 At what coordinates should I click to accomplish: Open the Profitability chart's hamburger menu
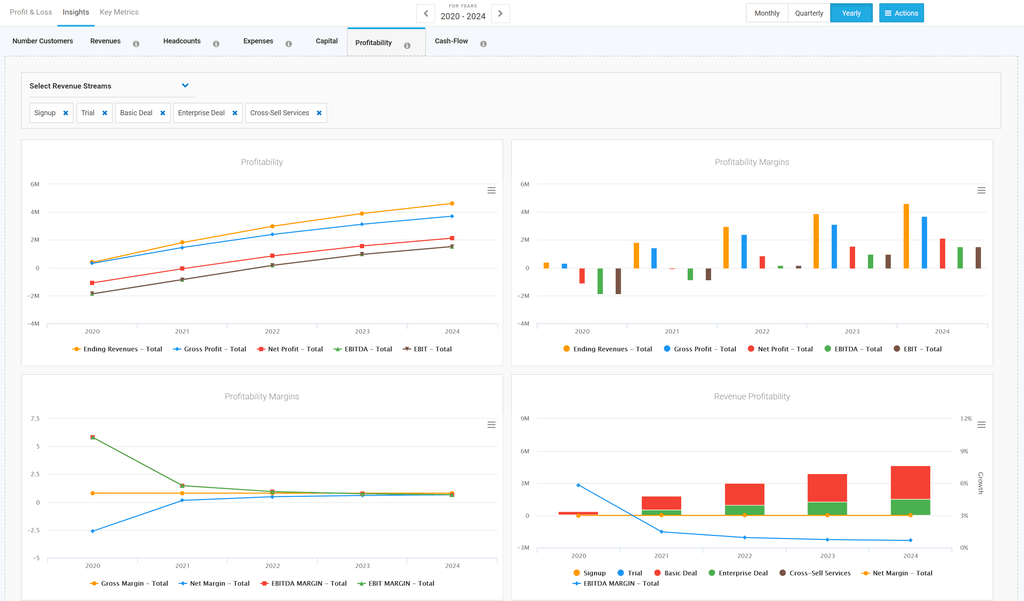pos(491,190)
